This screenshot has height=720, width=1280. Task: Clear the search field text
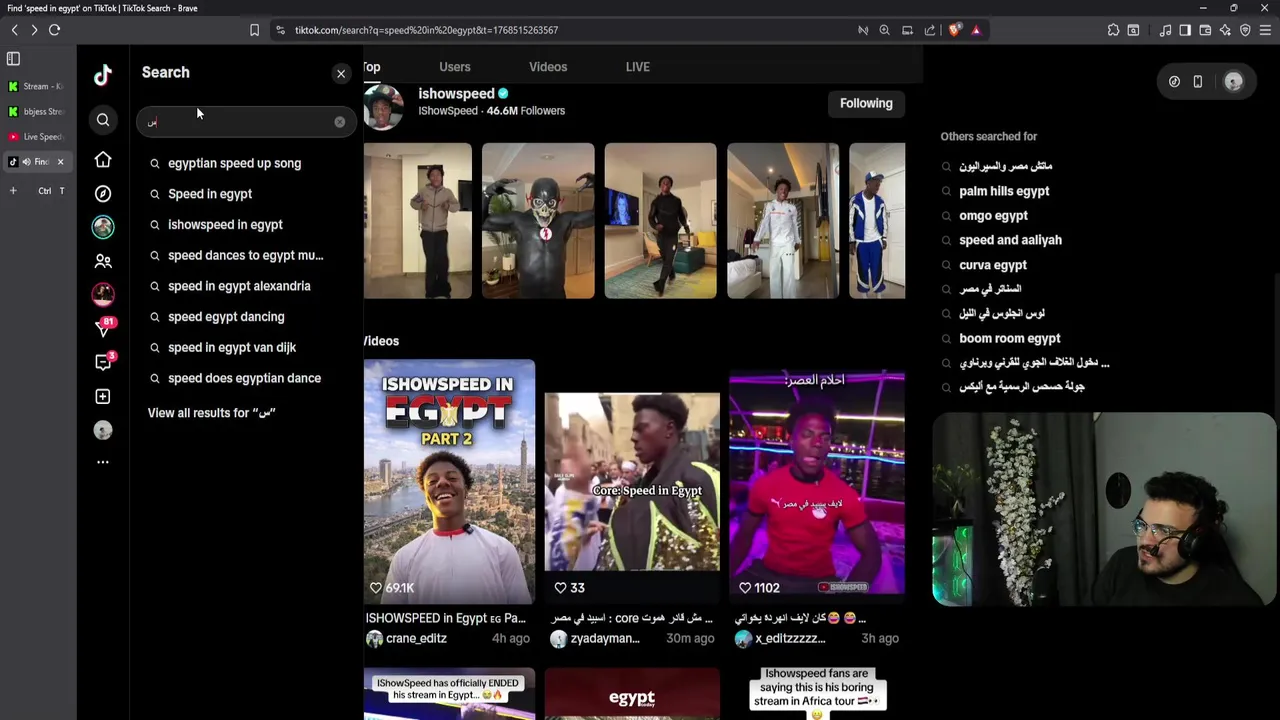(x=340, y=122)
